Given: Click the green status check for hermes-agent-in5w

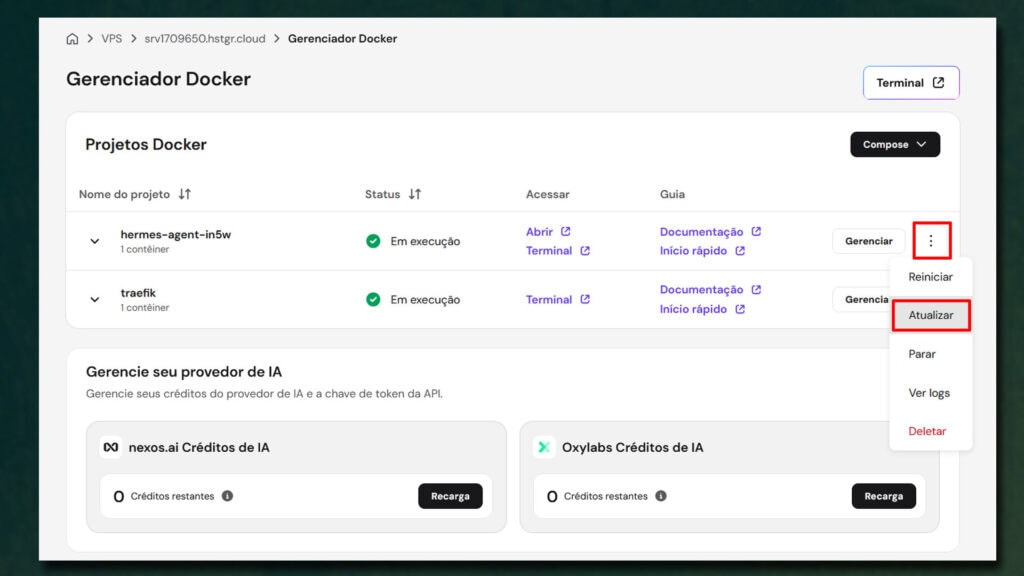Looking at the screenshot, I should tap(373, 241).
